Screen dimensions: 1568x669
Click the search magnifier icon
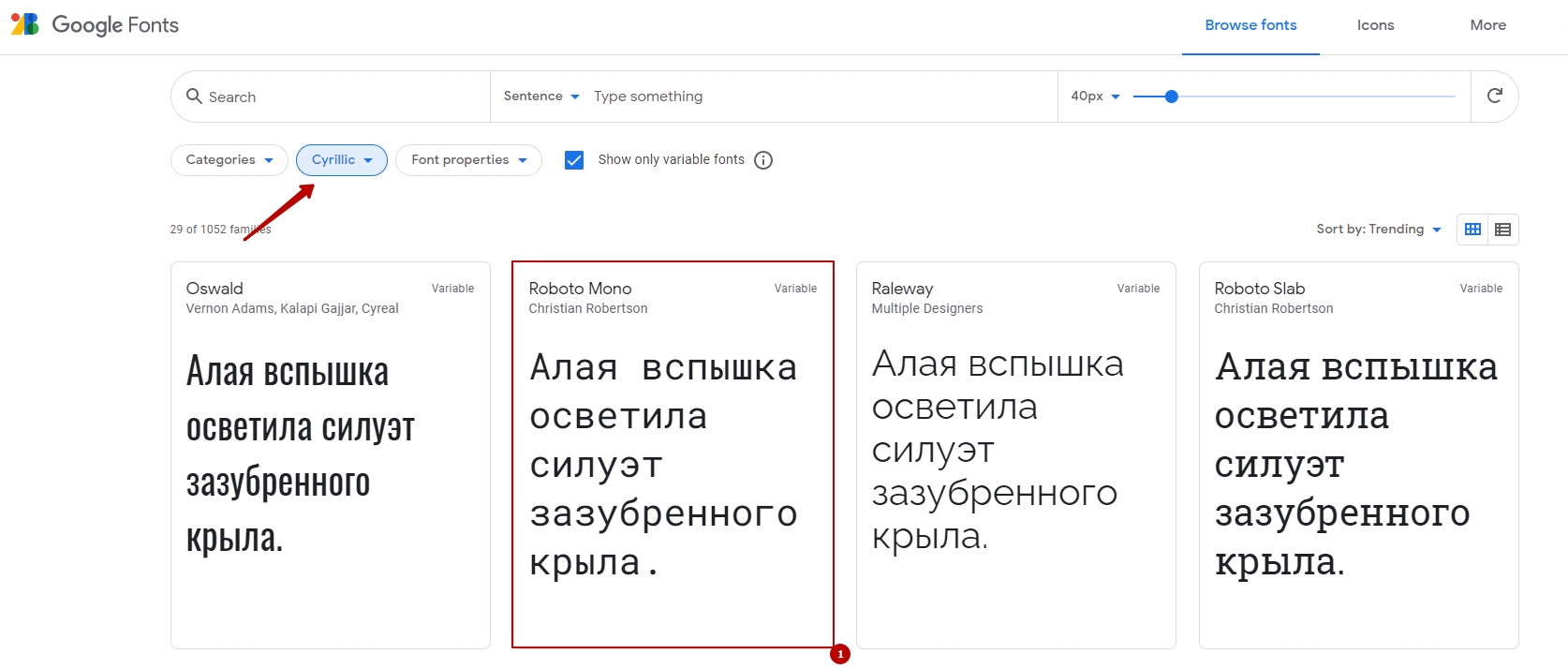click(x=194, y=96)
